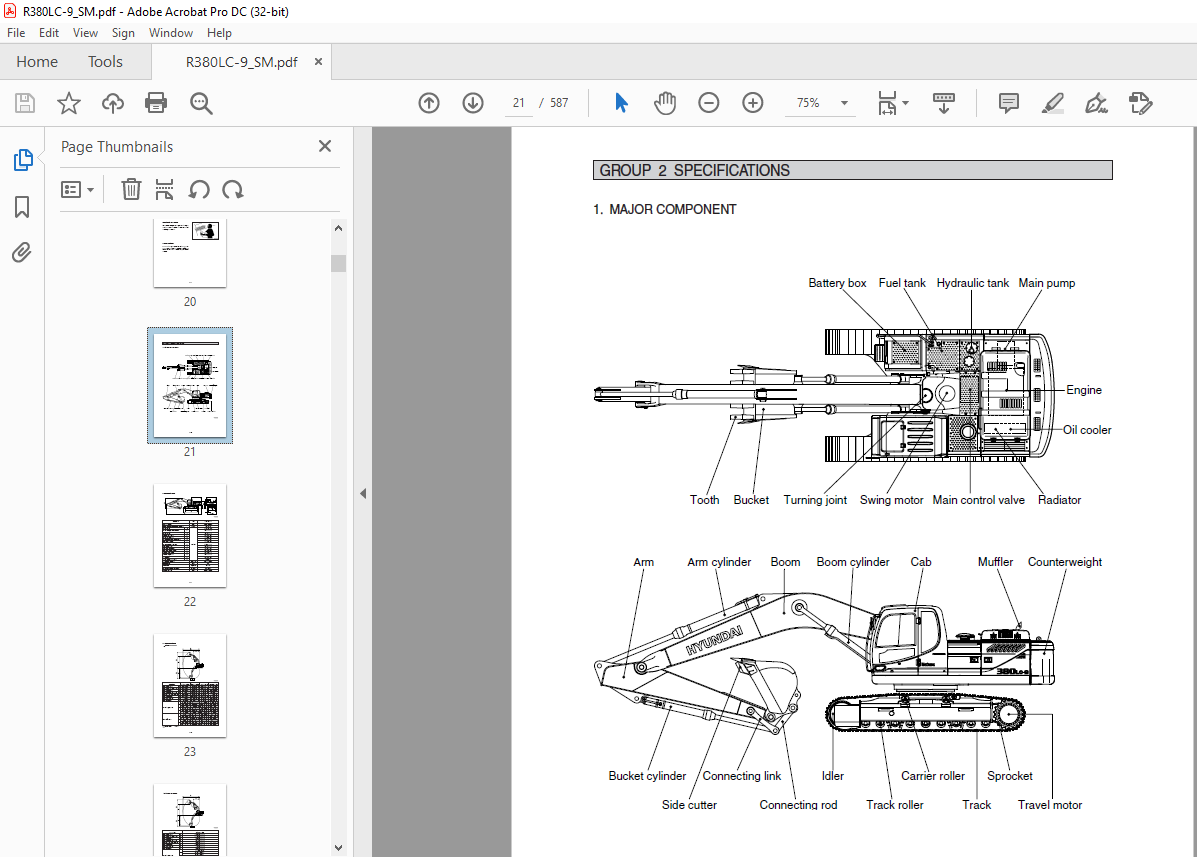
Task: Add a sticky note comment
Action: 1008,103
